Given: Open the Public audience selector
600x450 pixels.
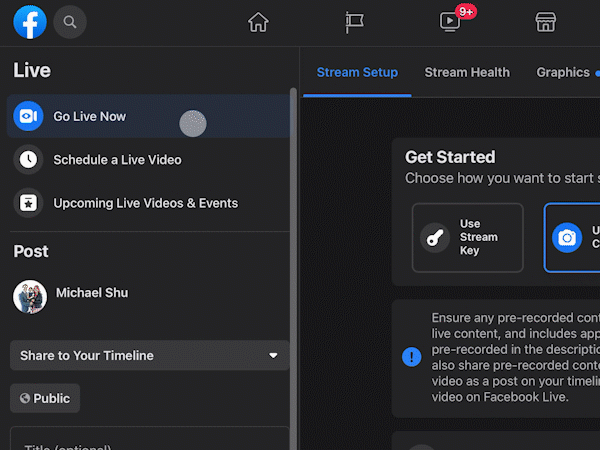Looking at the screenshot, I should pos(45,398).
